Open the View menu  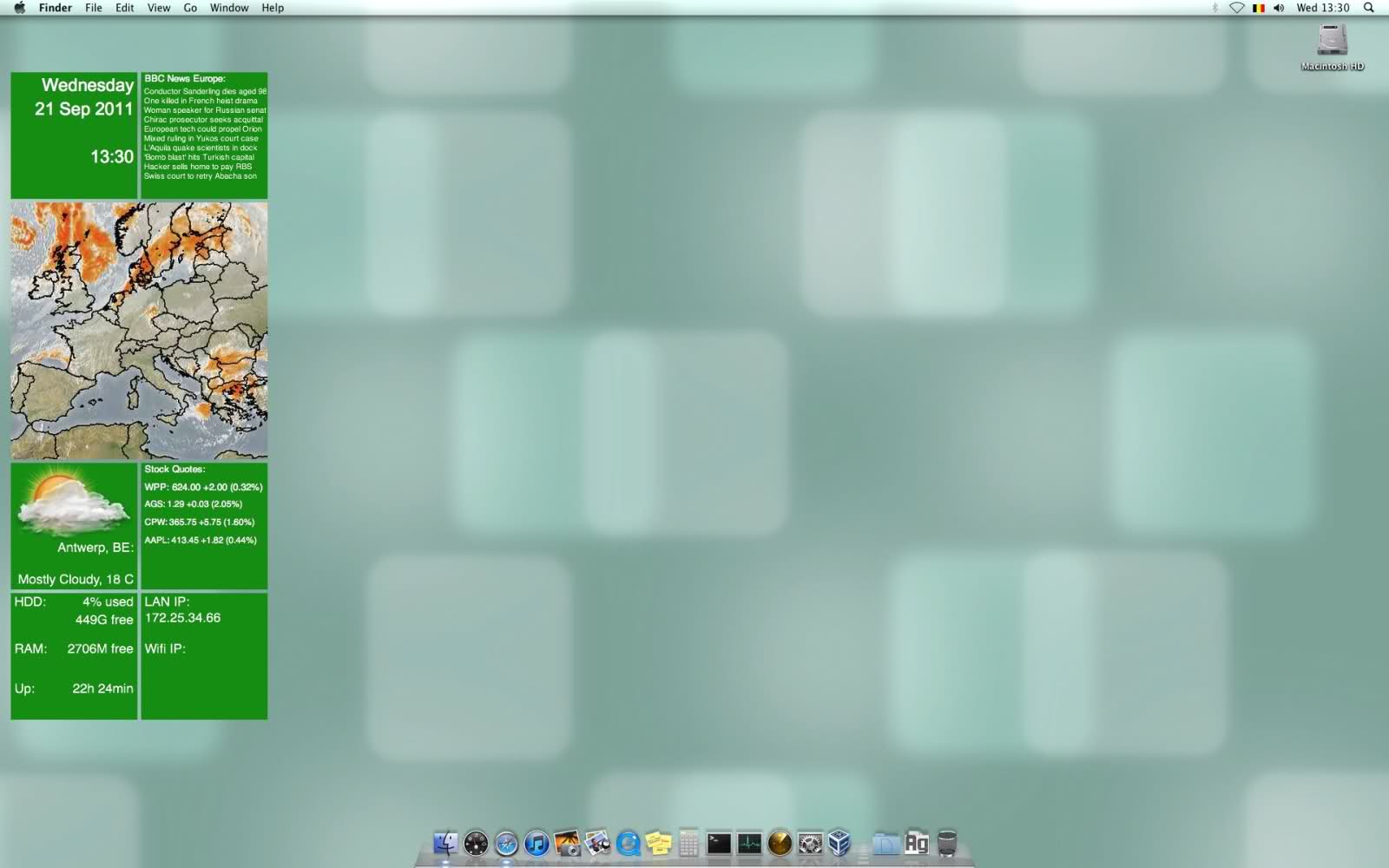(x=159, y=8)
